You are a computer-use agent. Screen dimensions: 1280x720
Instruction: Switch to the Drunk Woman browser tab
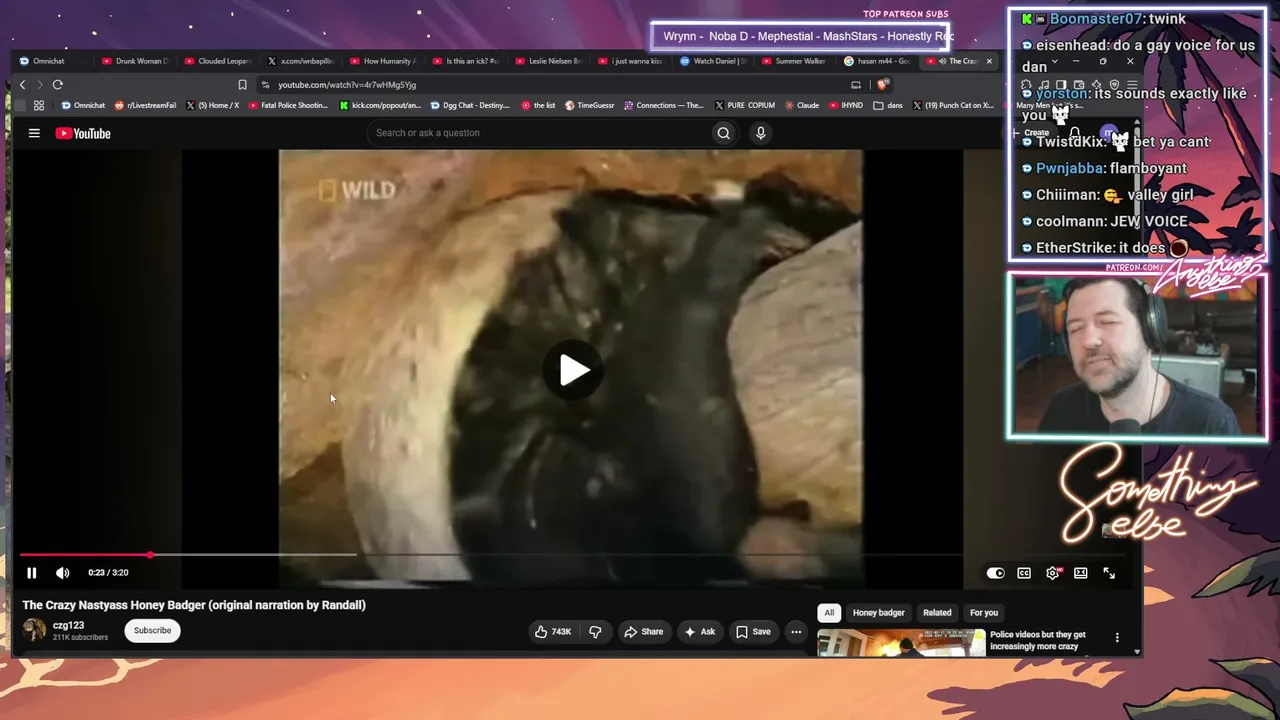coord(137,61)
